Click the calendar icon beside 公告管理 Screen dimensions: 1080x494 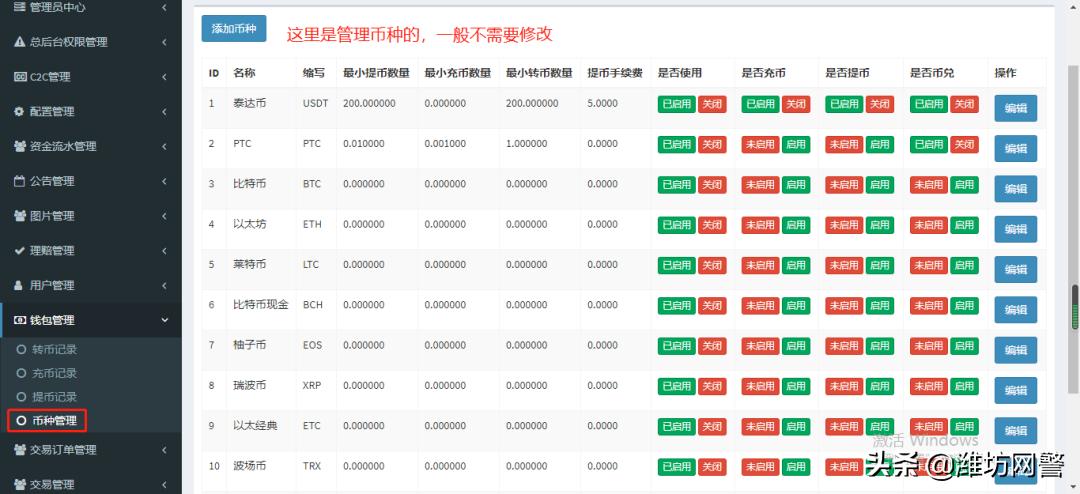(20, 181)
